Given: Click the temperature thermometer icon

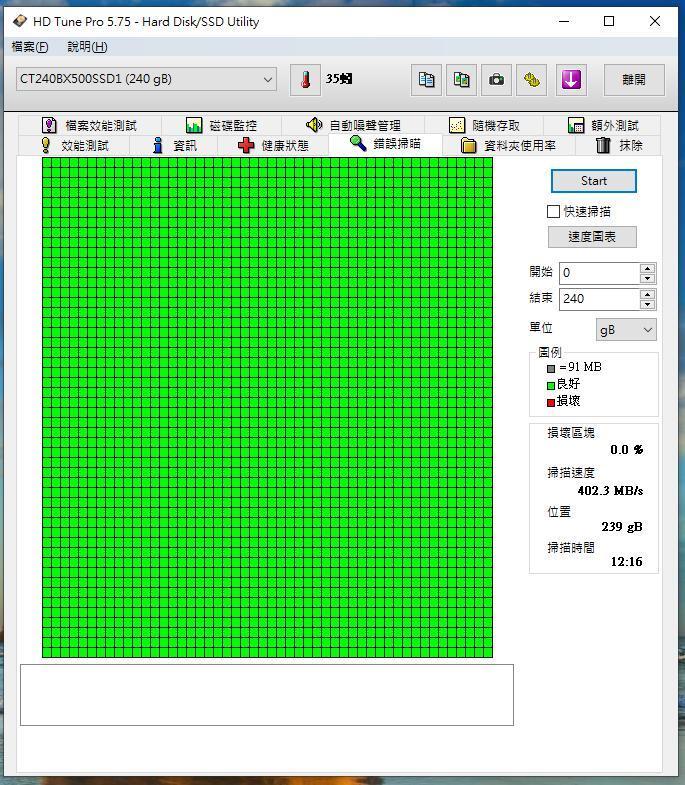Looking at the screenshot, I should (x=305, y=80).
